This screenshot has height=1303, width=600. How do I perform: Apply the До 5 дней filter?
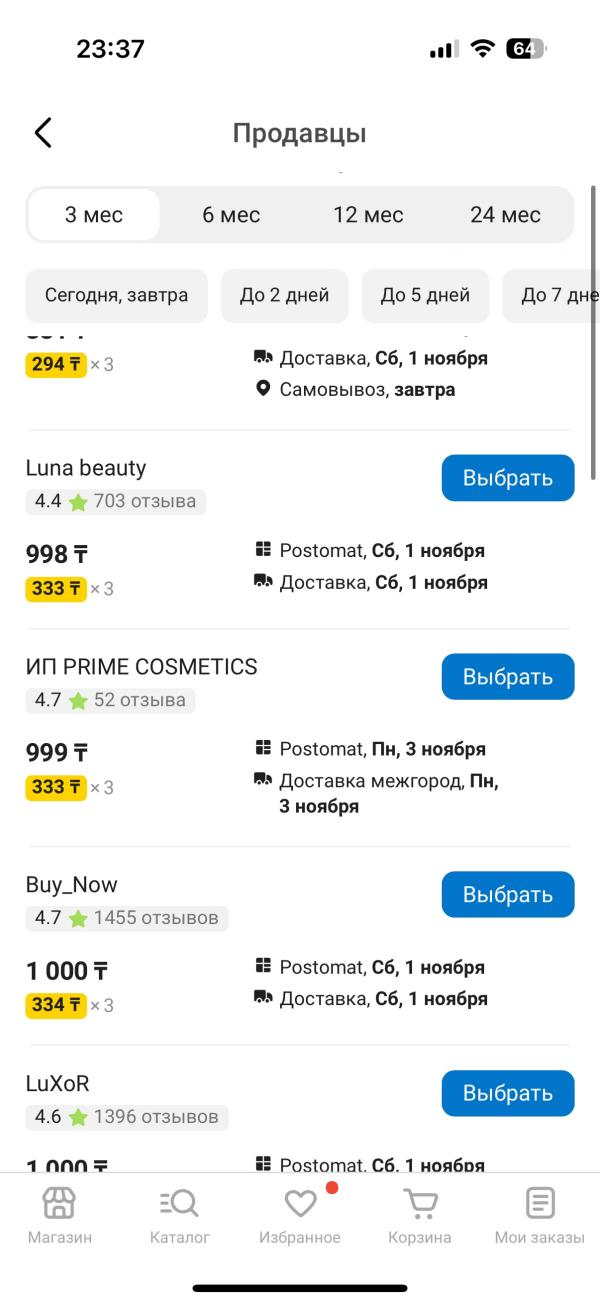(x=425, y=296)
